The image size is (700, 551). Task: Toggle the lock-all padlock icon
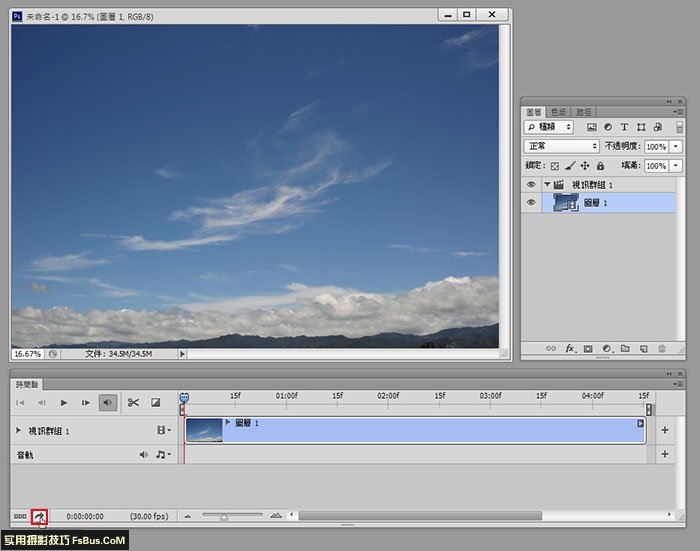pos(600,165)
